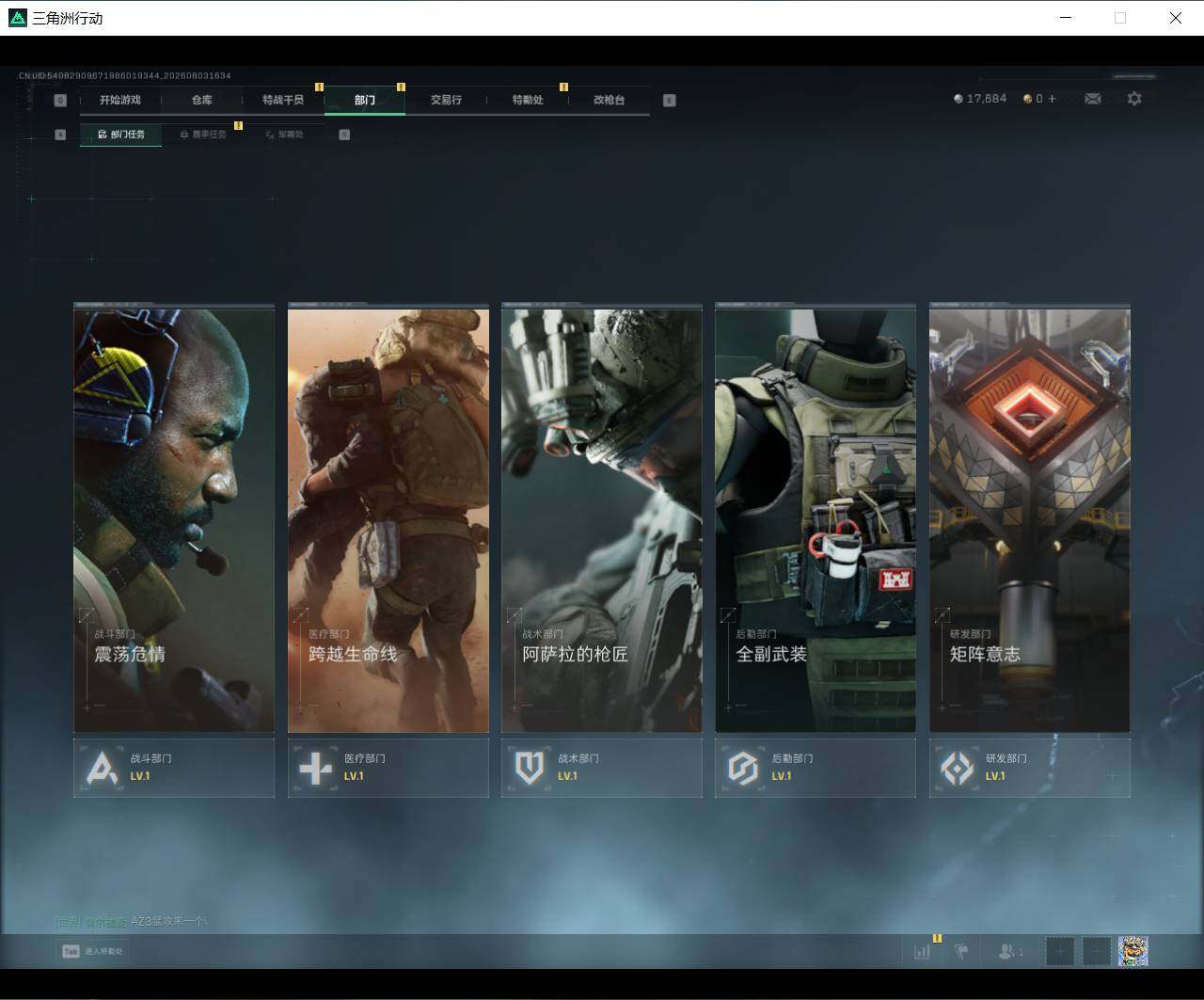Click the Q previous-tab key icon
Image resolution: width=1204 pixels, height=1000 pixels.
click(x=60, y=101)
